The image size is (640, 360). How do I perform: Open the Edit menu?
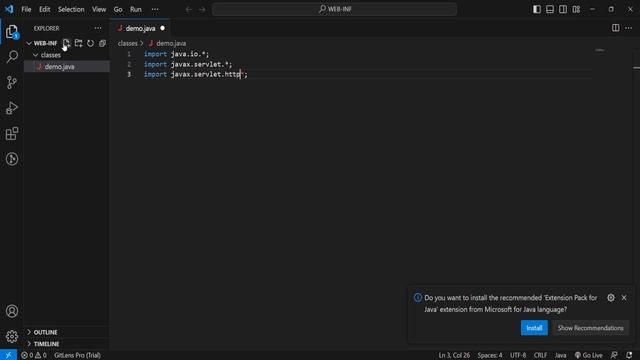click(44, 9)
